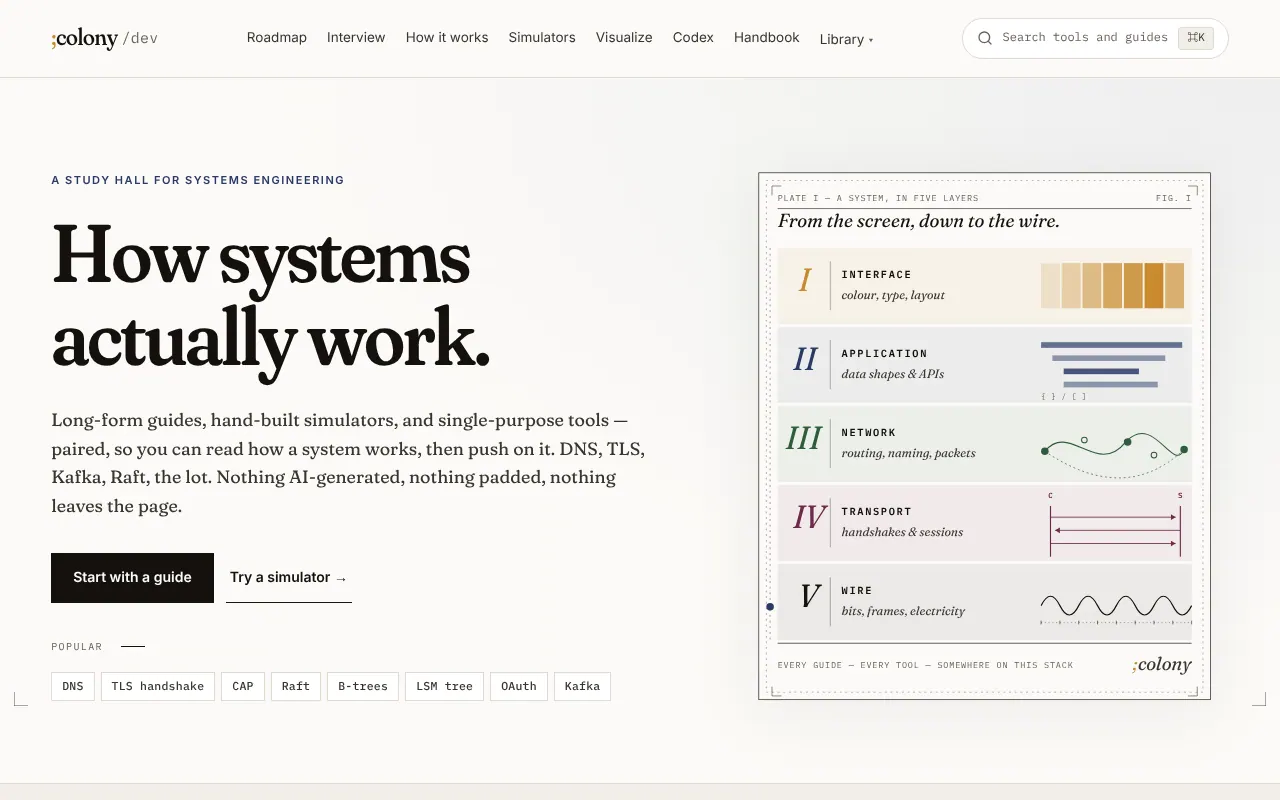
Task: Click the Start with a guide button
Action: pyautogui.click(x=132, y=578)
